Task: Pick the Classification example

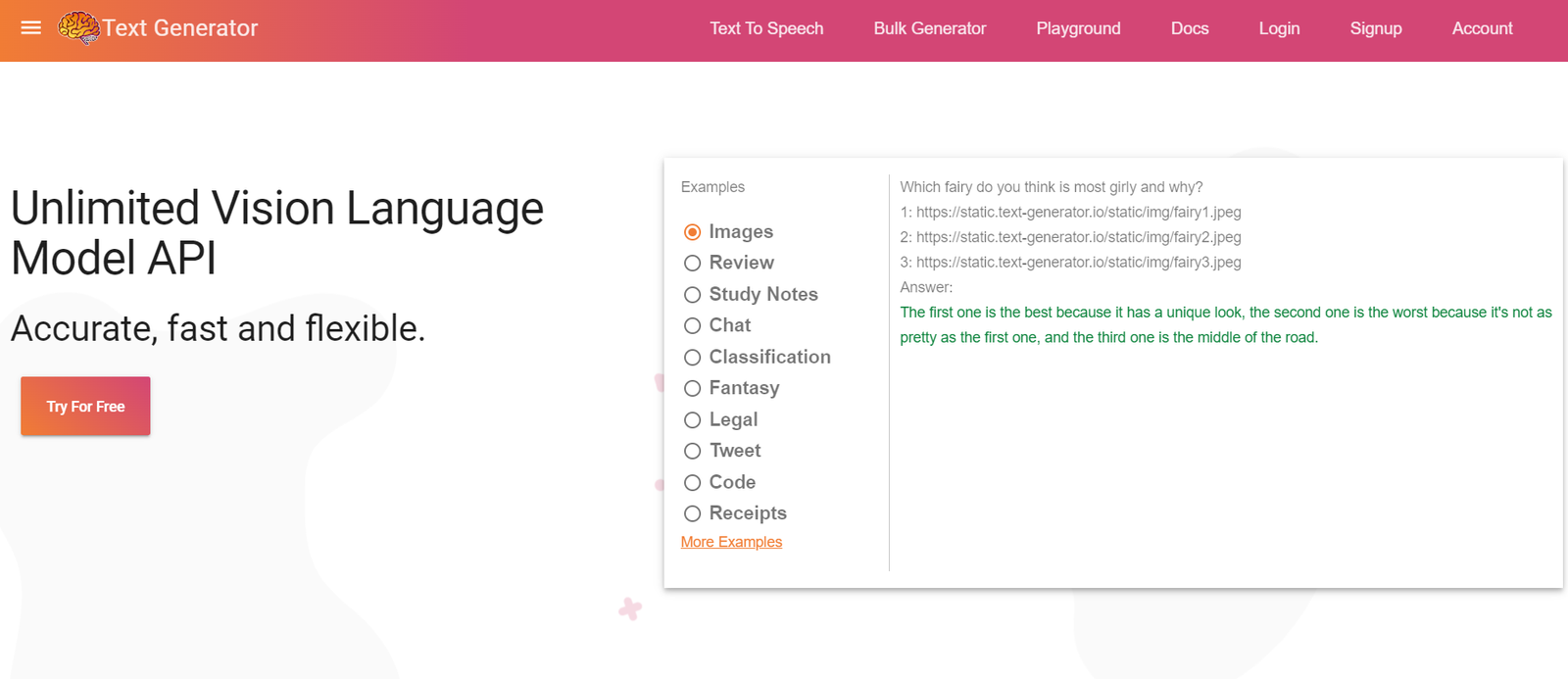Action: pyautogui.click(x=693, y=358)
